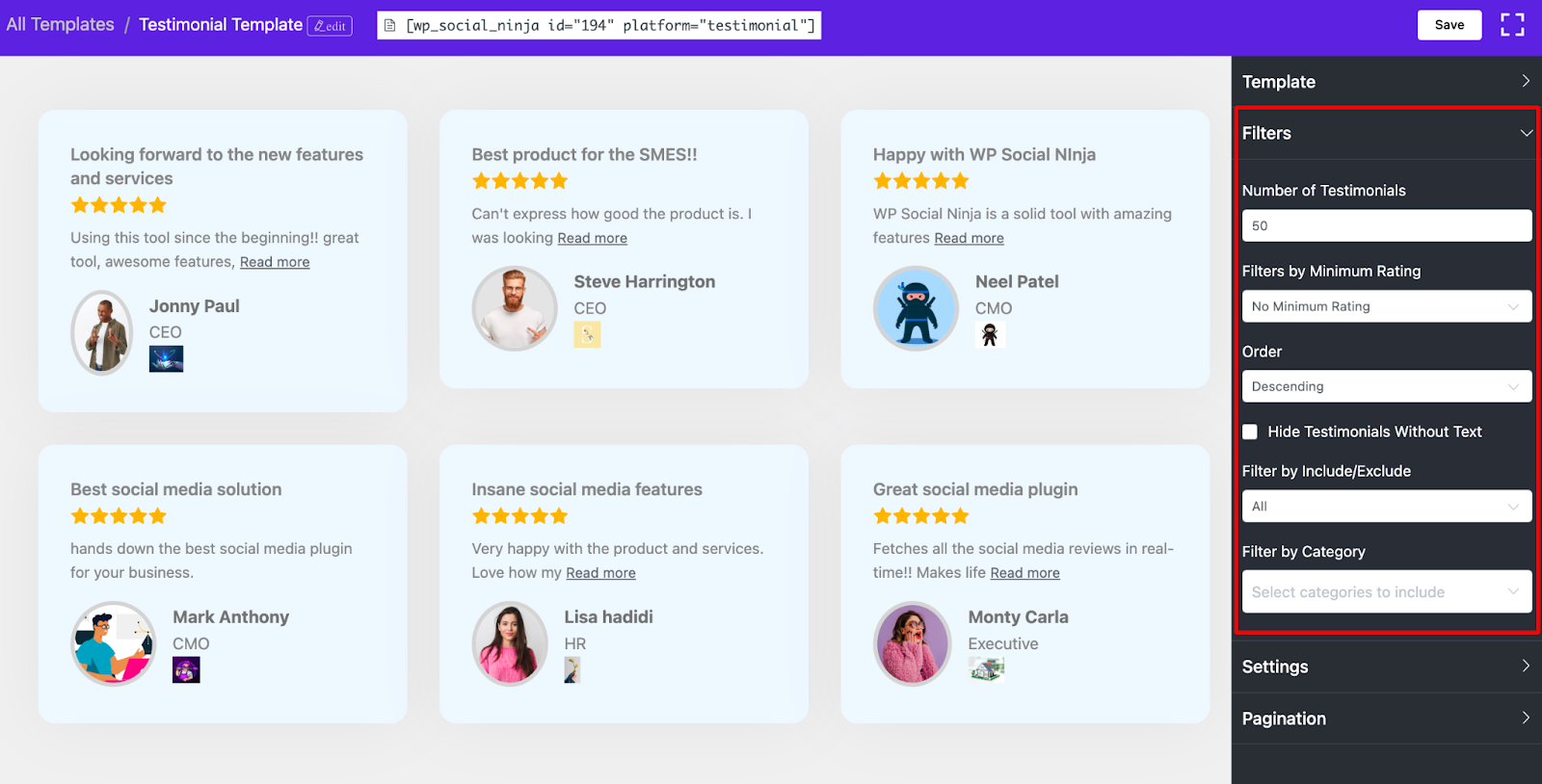The height and width of the screenshot is (784, 1542).
Task: Expand the Pagination panel section
Action: [x=1387, y=719]
